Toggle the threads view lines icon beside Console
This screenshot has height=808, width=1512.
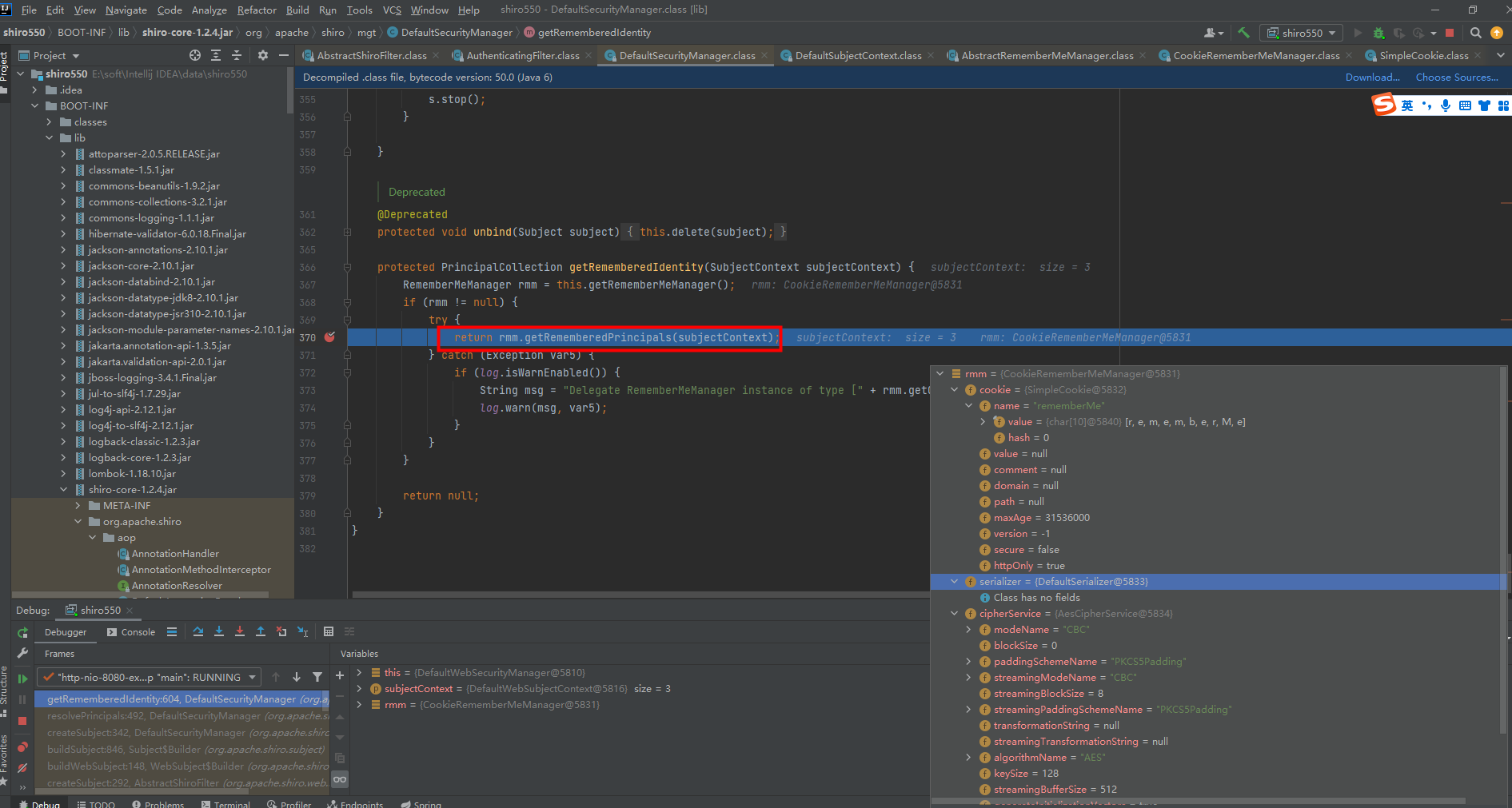172,631
